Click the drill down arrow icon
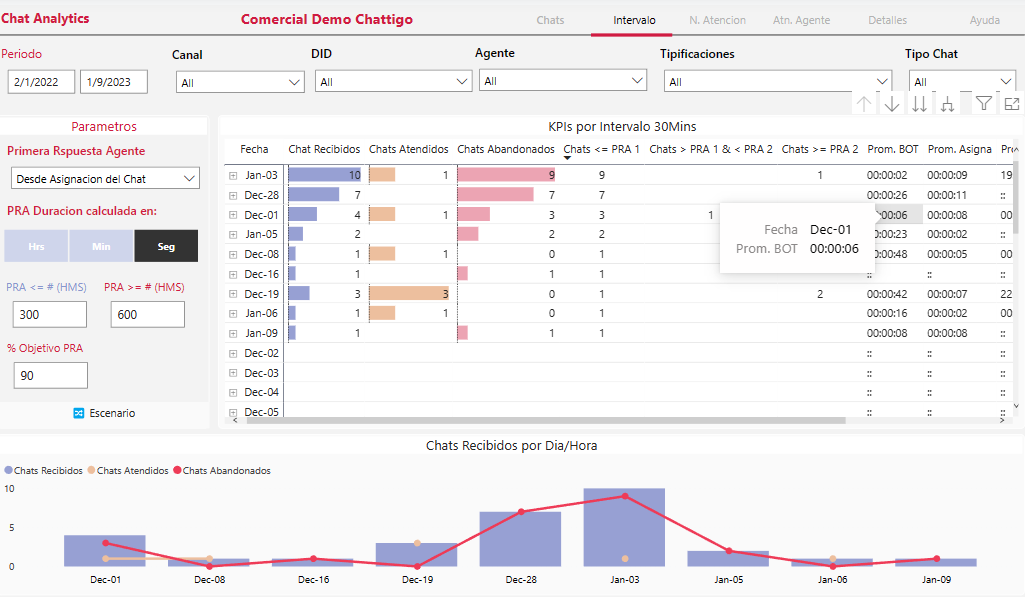 tap(892, 104)
